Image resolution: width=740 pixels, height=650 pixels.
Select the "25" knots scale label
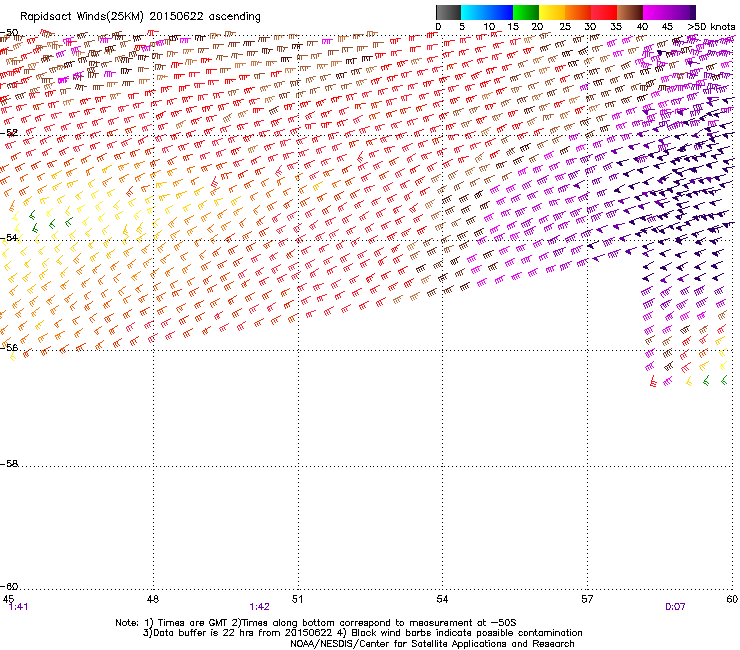565,27
